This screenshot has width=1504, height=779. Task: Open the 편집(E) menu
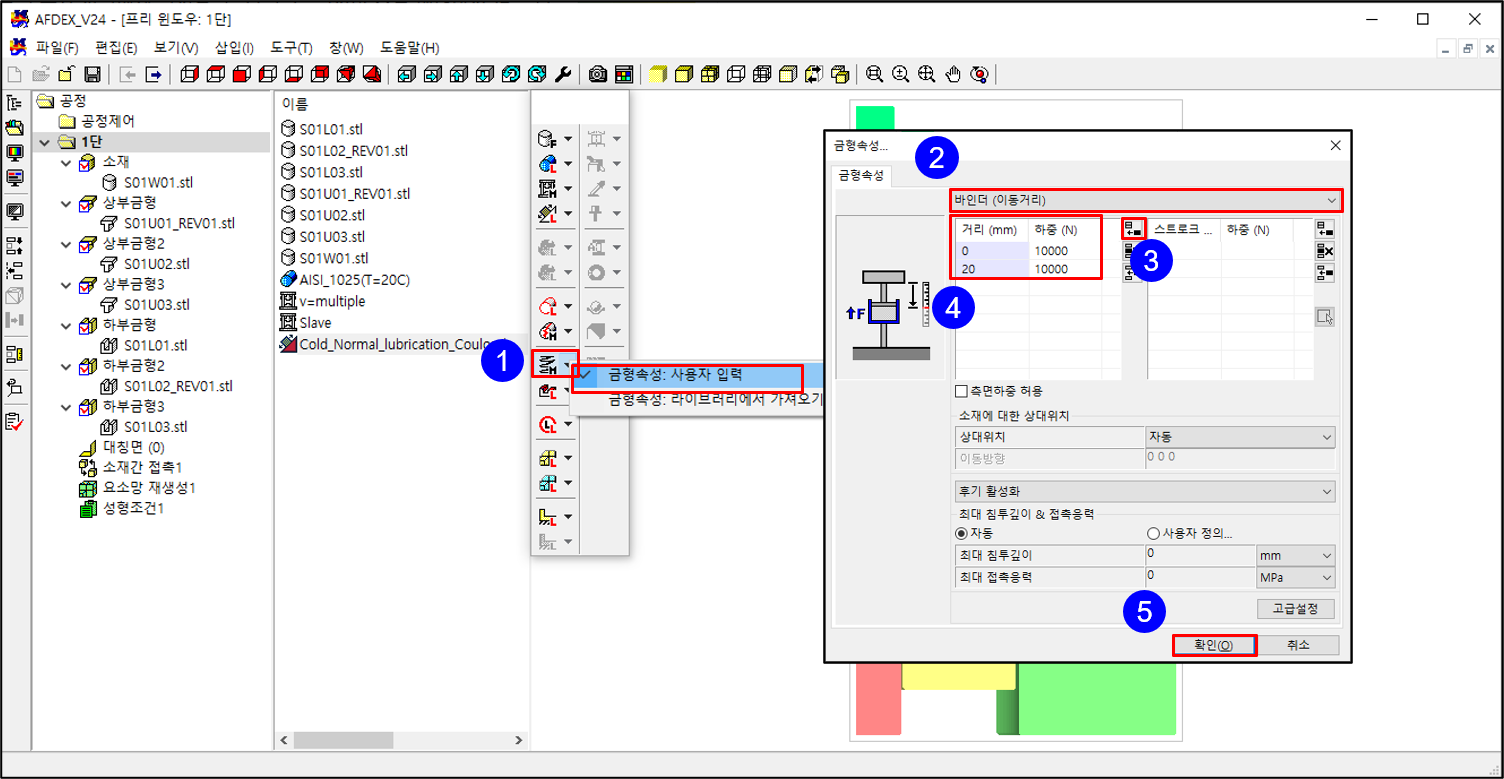[116, 48]
